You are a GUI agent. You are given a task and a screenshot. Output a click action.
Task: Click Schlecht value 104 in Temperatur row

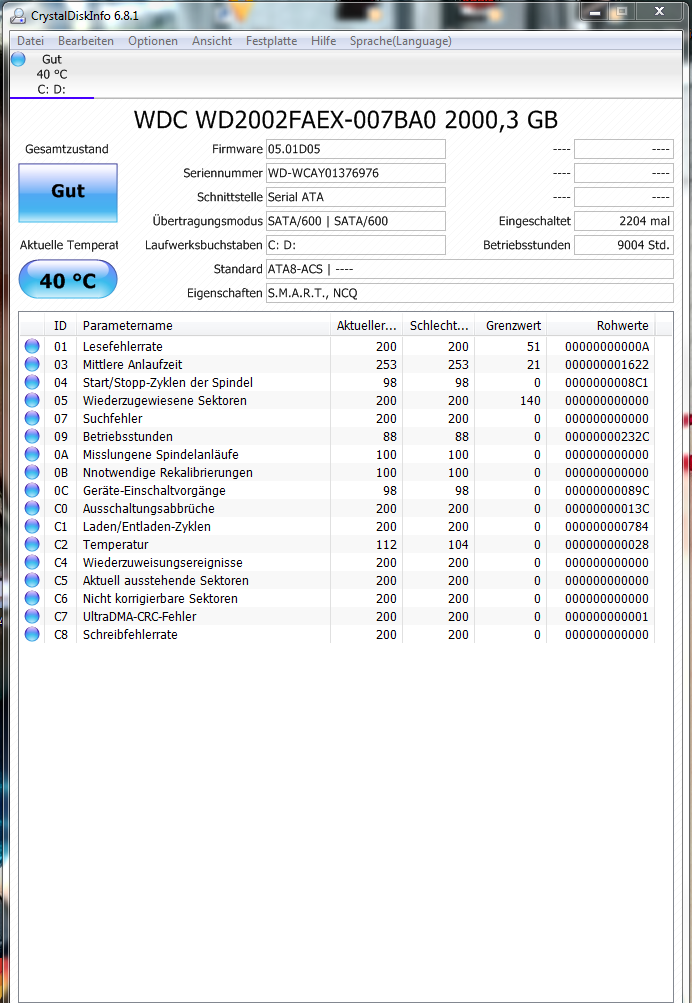tap(458, 544)
